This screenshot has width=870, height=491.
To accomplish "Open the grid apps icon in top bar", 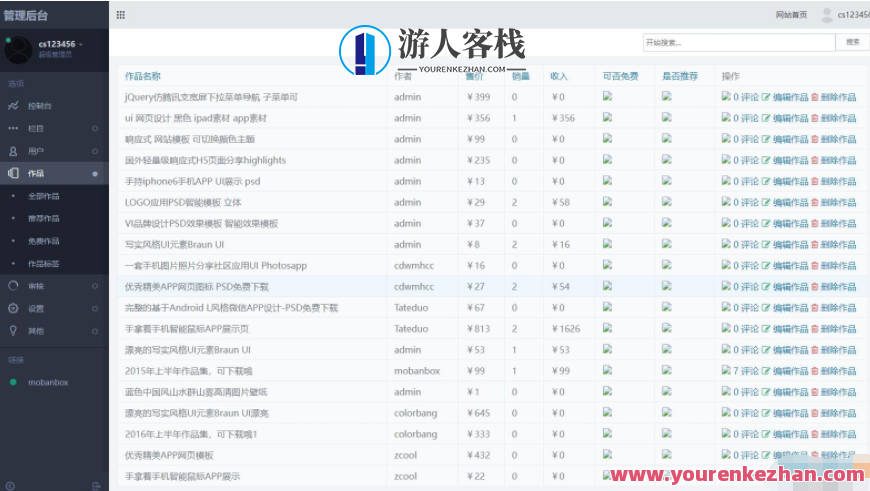I will coord(120,15).
